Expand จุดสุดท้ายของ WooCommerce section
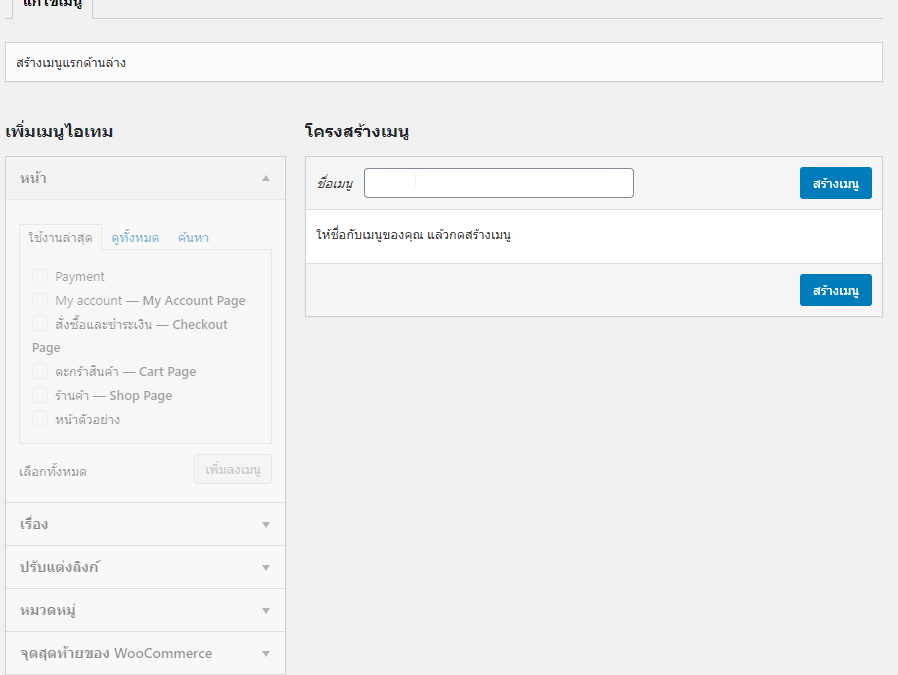898x675 pixels. pyautogui.click(x=145, y=653)
